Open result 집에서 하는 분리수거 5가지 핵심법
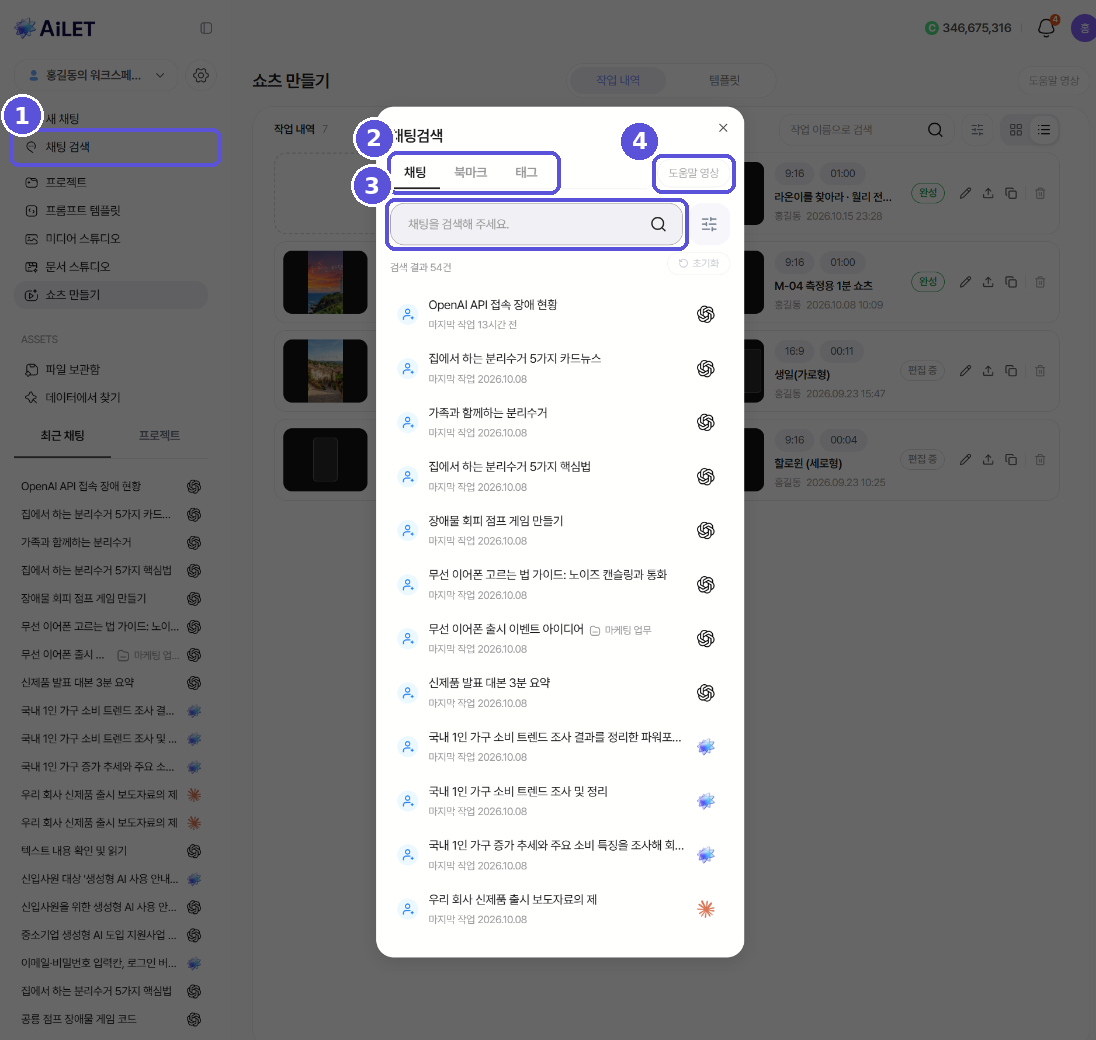The width and height of the screenshot is (1096, 1040). [x=559, y=476]
